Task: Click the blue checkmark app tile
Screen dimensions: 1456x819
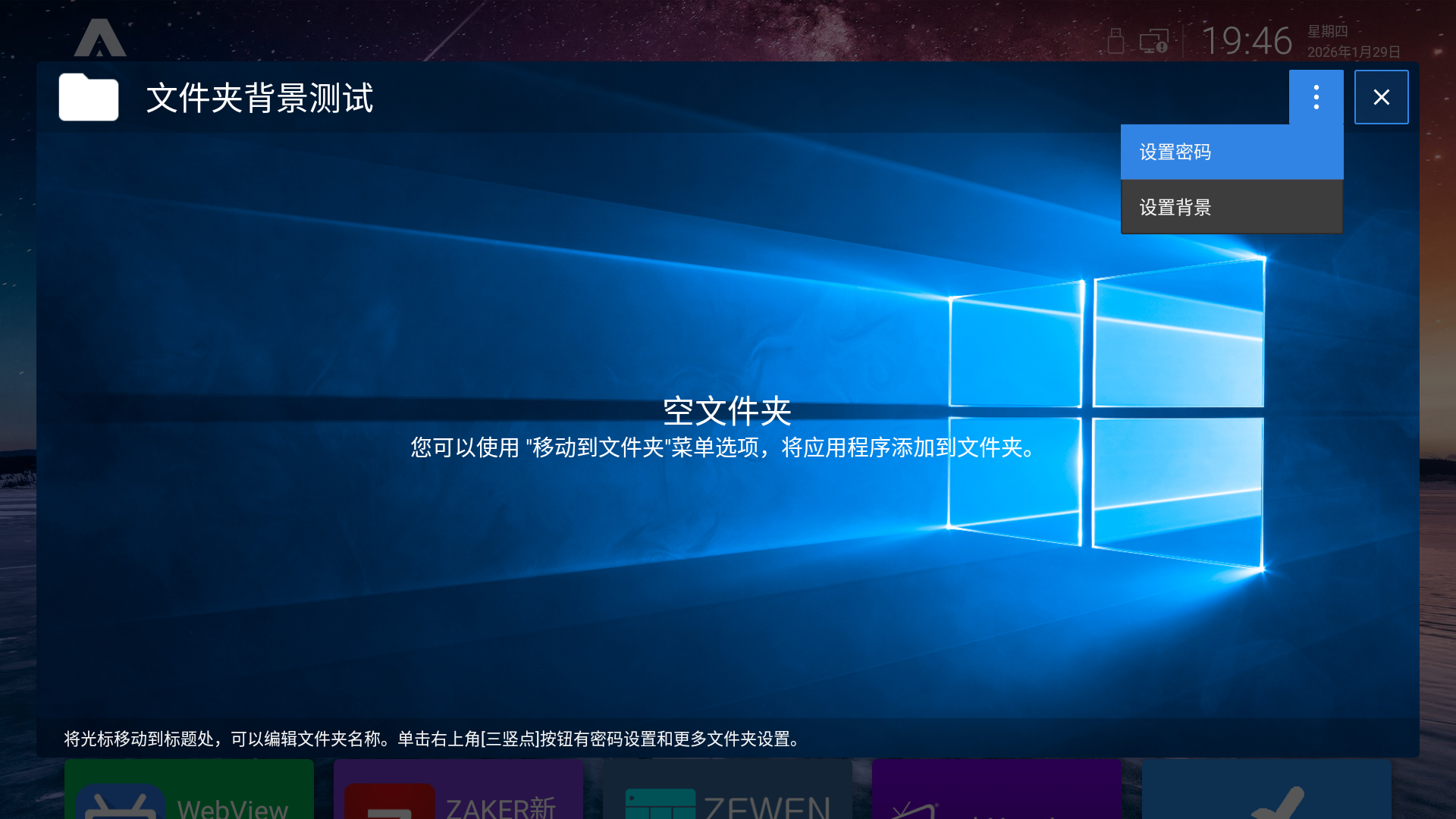Action: click(x=1266, y=790)
